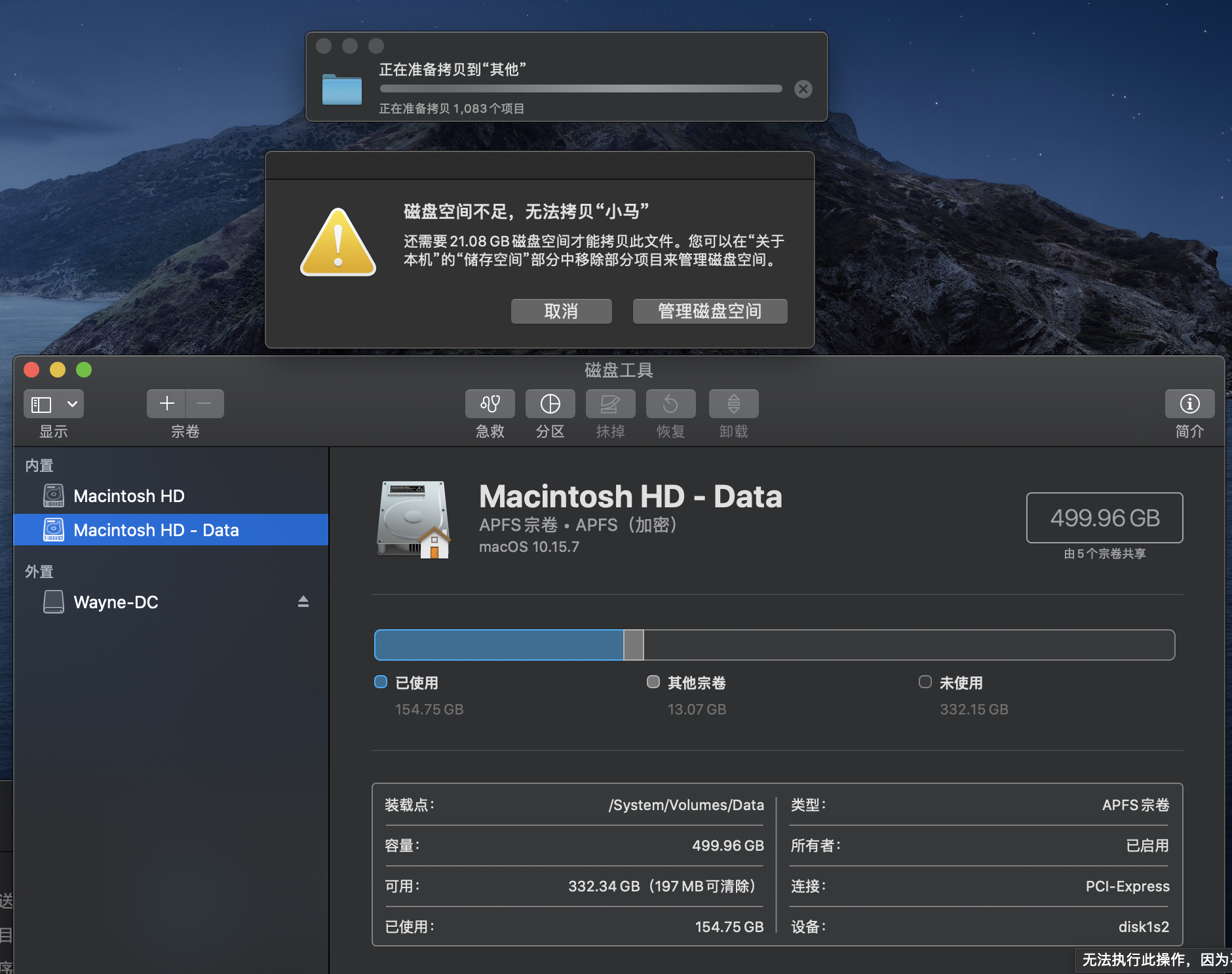Select Macintosh HD in the sidebar
The width and height of the screenshot is (1232, 974).
(128, 496)
